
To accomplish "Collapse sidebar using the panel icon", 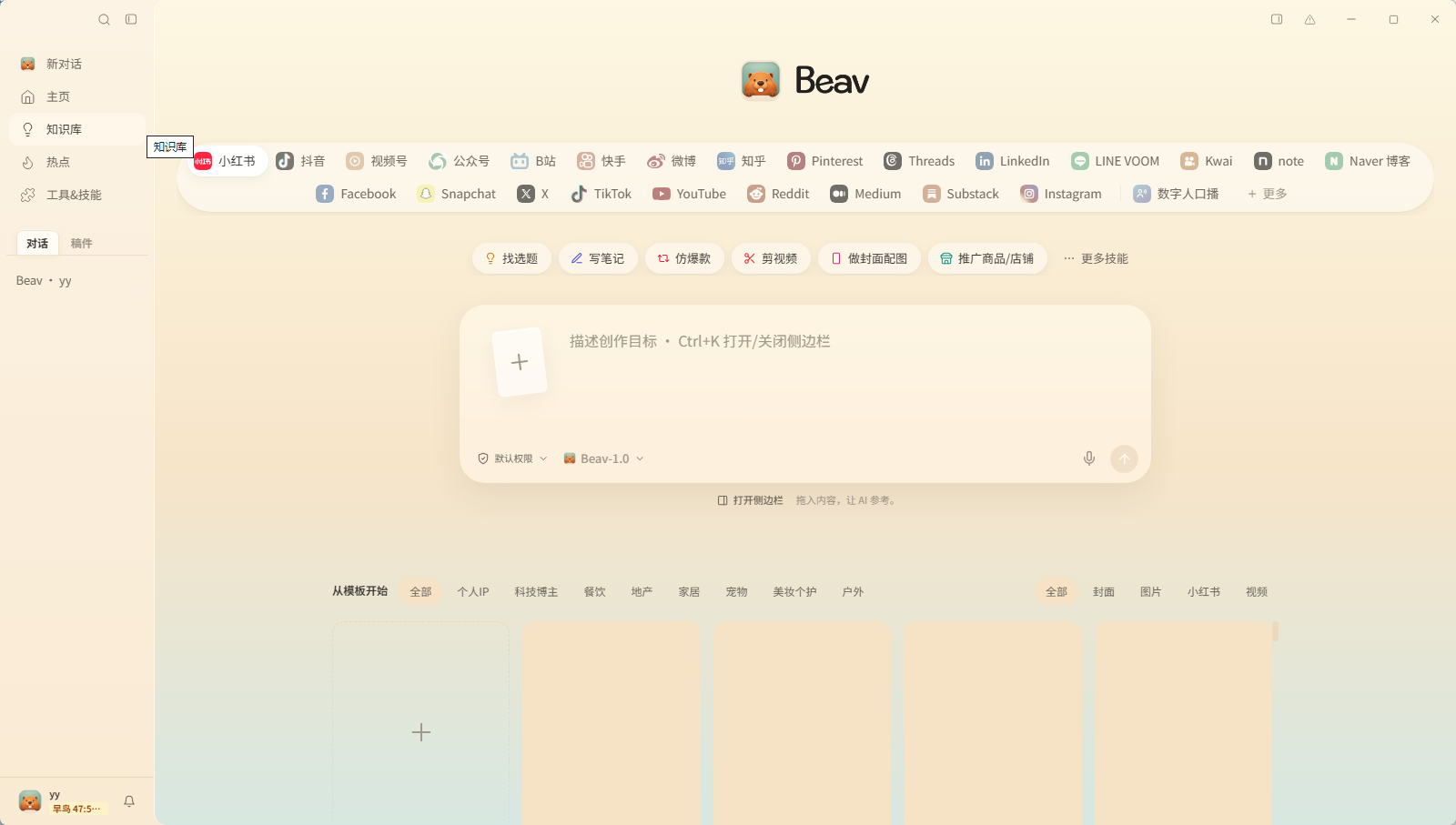I will click(x=131, y=19).
